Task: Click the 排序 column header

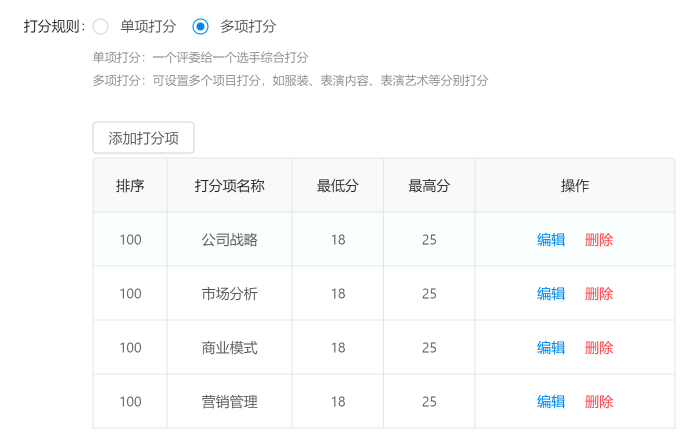Action: [x=130, y=186]
